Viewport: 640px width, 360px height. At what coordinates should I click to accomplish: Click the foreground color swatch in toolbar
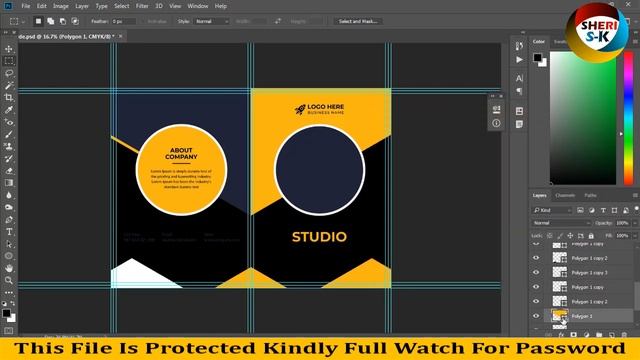point(6,313)
